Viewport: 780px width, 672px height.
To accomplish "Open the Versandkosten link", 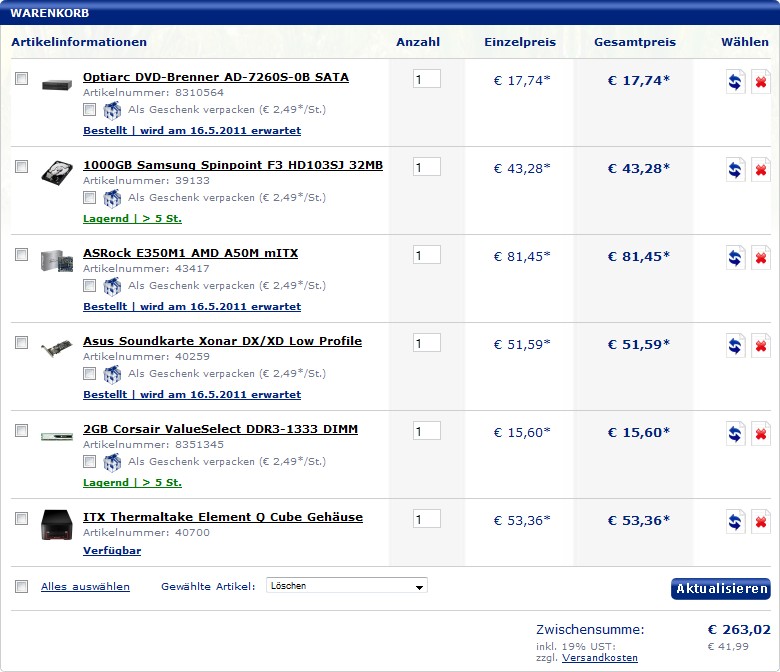I will click(x=599, y=658).
